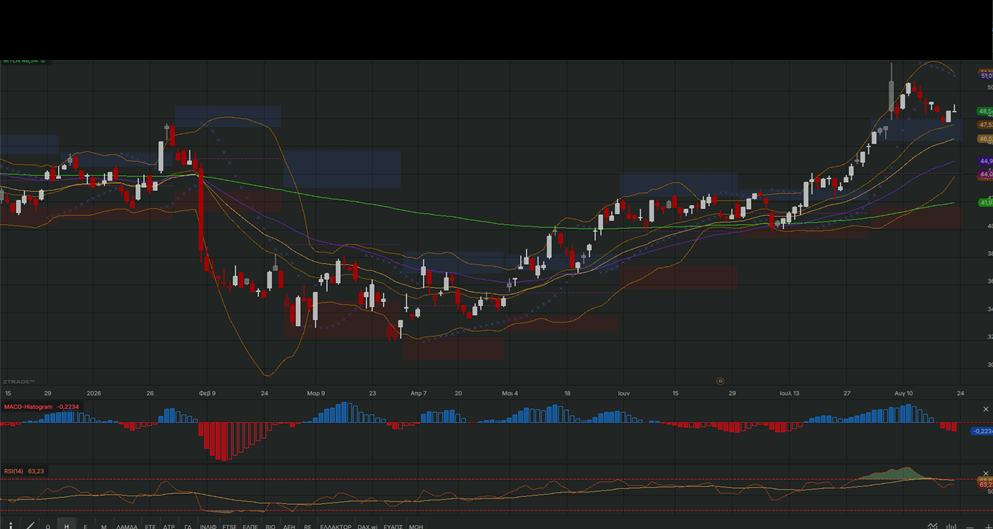Open the ΛΑΜΔΑ symbol shortcut
The height and width of the screenshot is (529, 993).
(127, 526)
